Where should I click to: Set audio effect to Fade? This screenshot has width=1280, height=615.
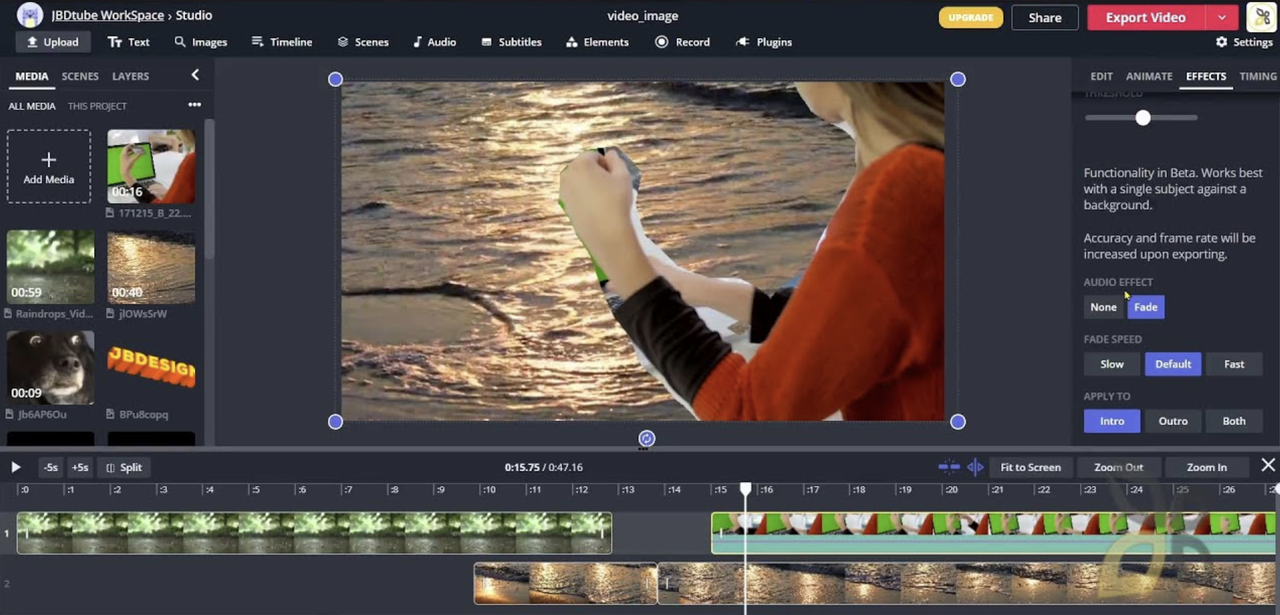[1146, 307]
